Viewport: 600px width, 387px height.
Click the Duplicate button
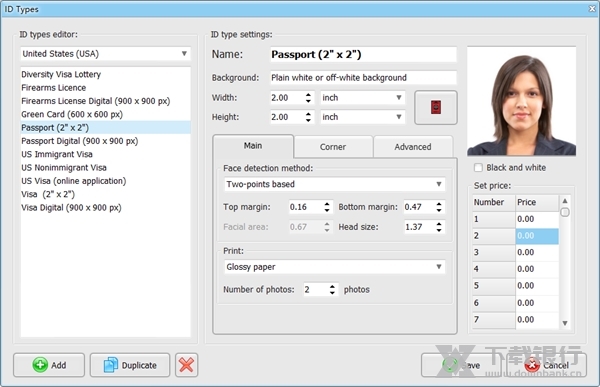[x=130, y=365]
